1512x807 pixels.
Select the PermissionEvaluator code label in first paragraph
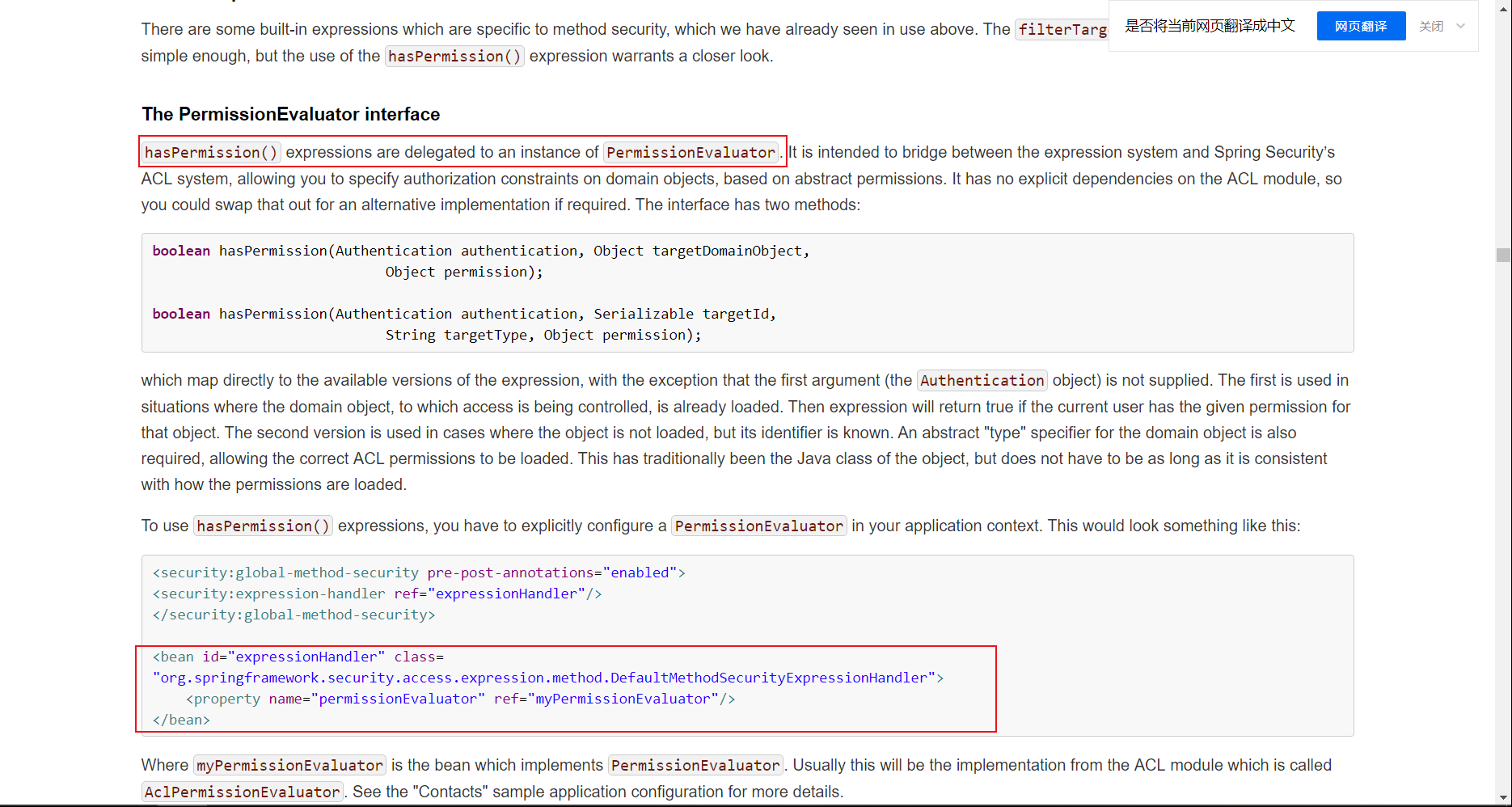[x=691, y=152]
